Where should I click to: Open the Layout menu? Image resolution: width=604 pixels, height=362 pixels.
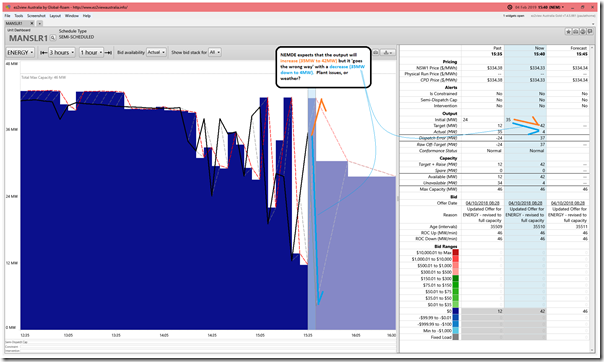tap(55, 16)
